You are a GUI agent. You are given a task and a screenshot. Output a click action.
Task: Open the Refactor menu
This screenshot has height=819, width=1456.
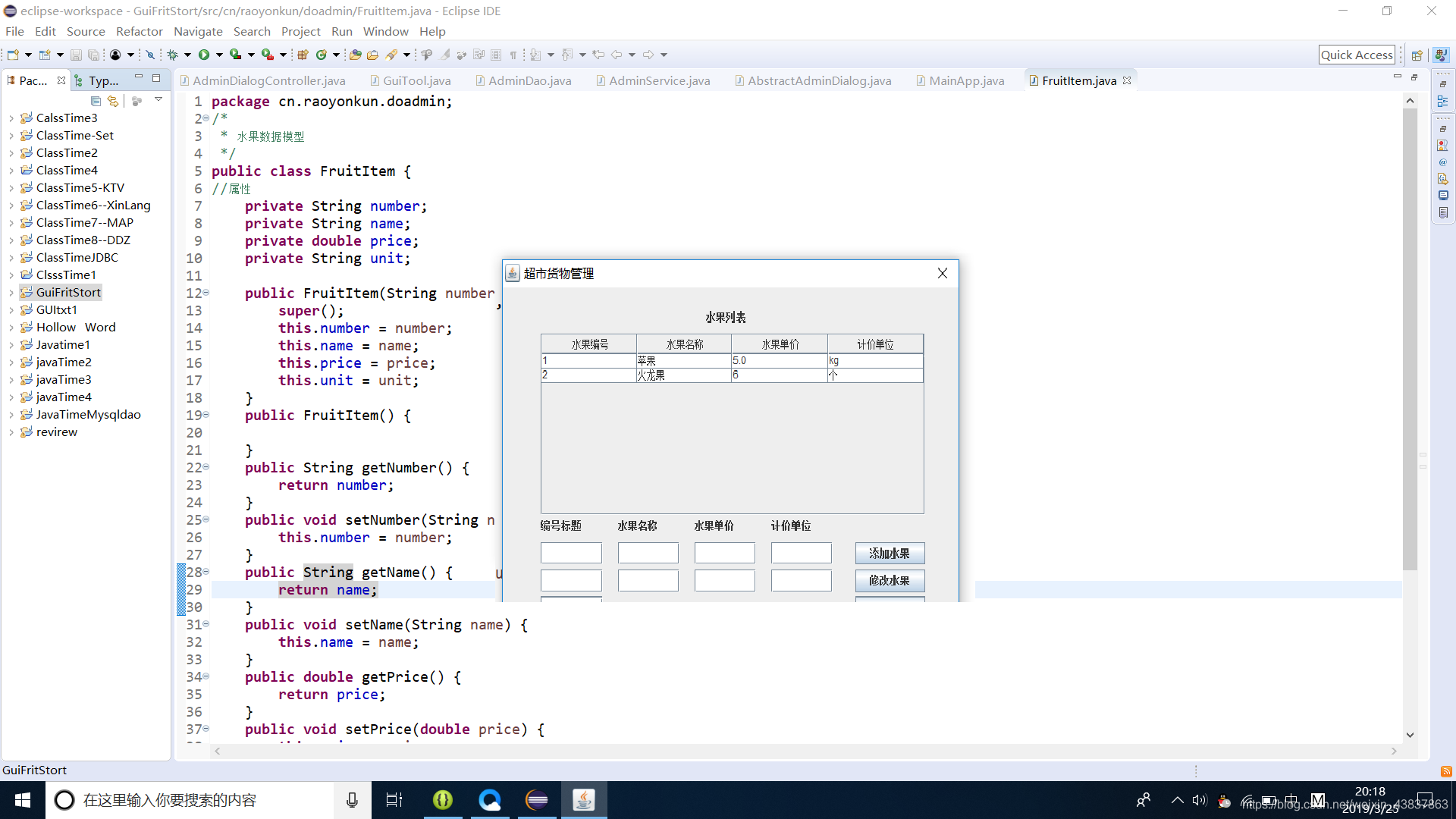tap(139, 31)
